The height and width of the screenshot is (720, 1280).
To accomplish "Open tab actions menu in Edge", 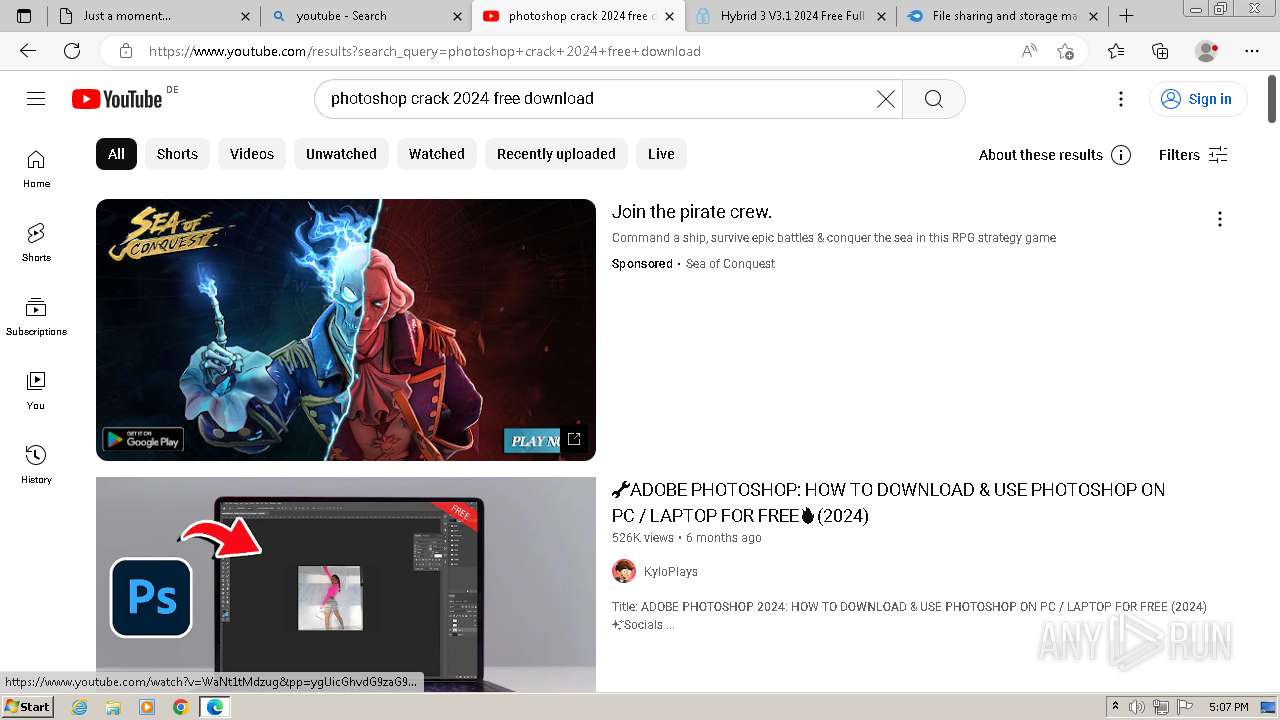I will [x=24, y=16].
